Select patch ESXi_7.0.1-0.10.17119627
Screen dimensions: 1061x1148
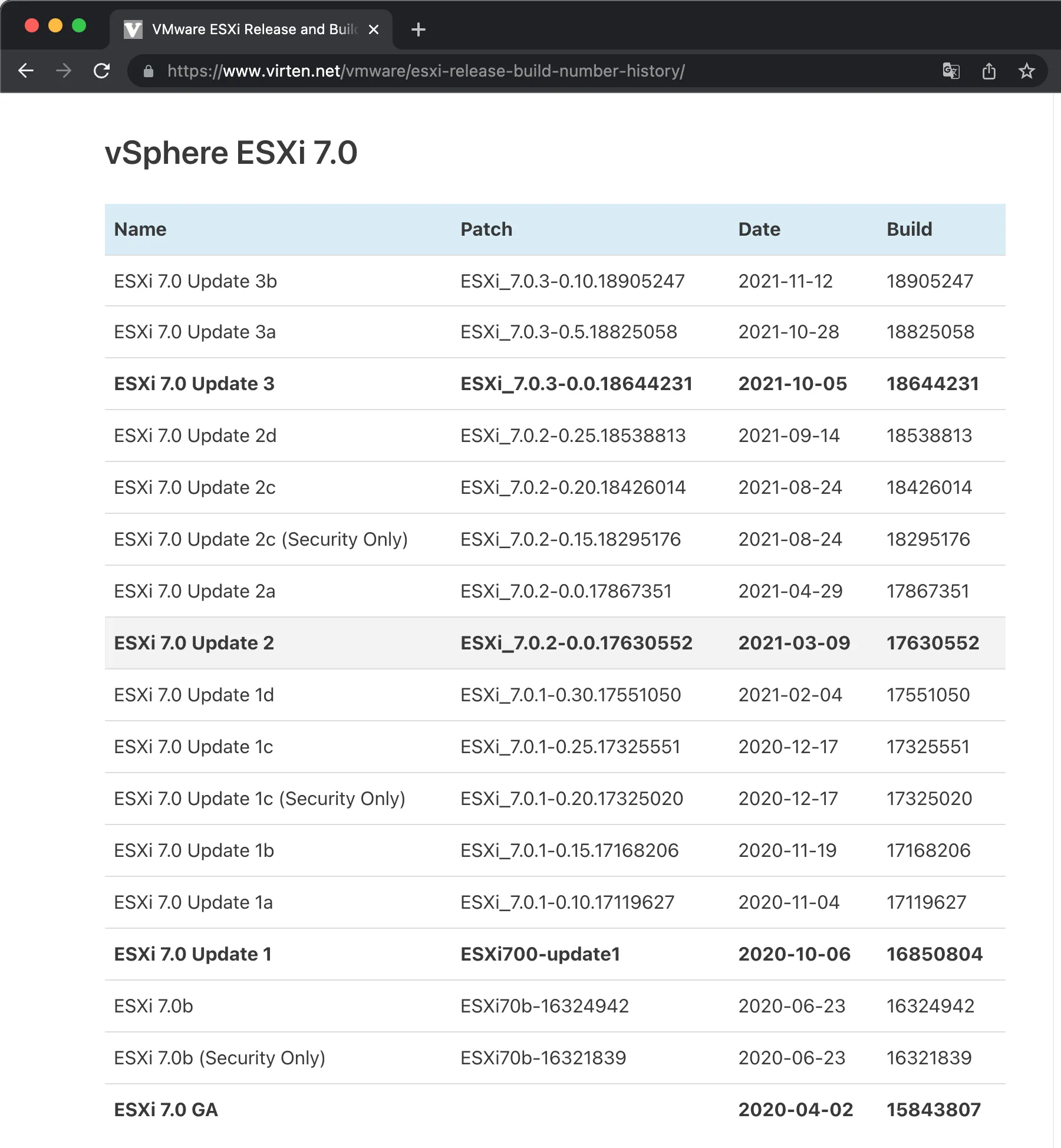(x=567, y=902)
